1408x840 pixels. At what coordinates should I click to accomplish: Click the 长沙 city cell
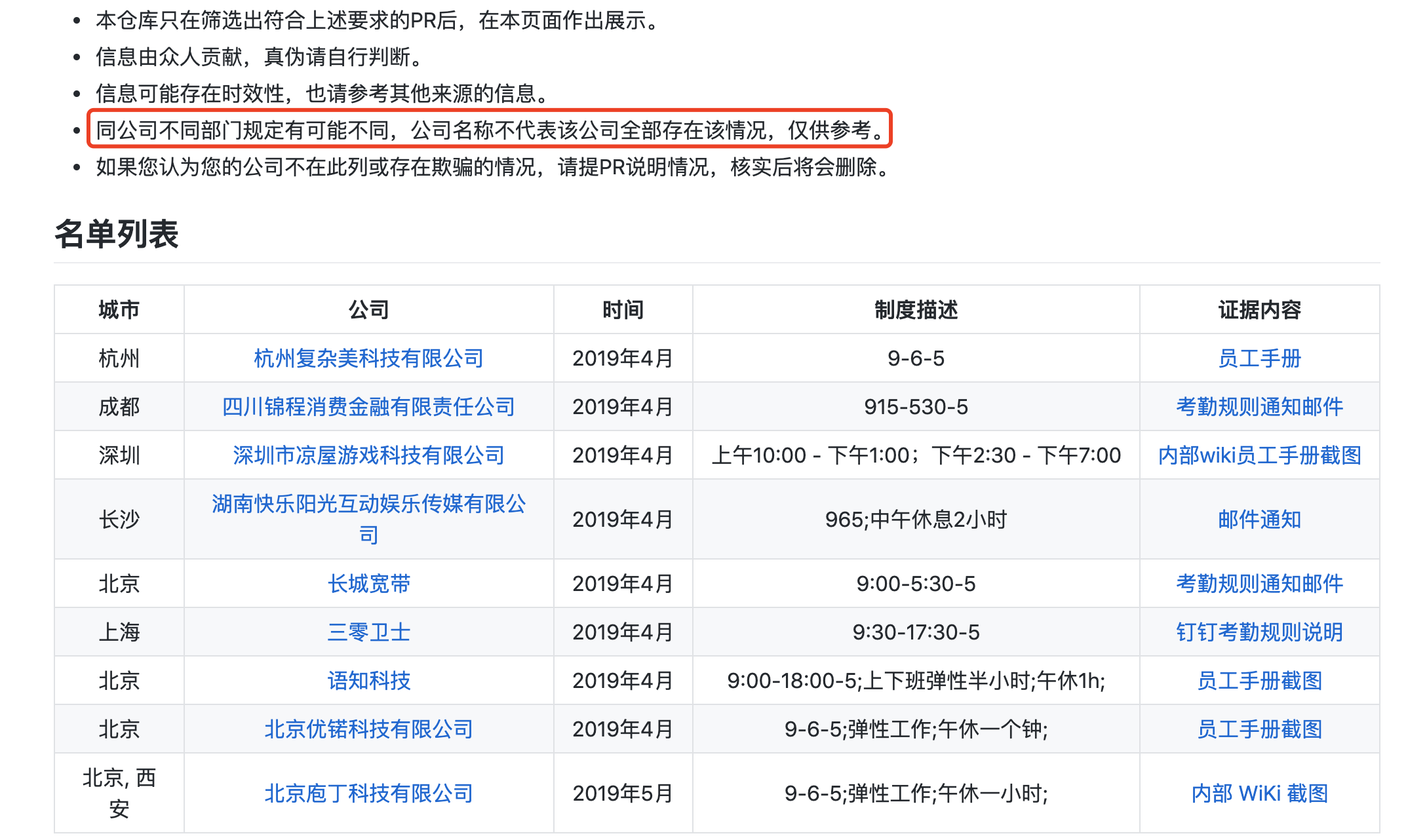(x=119, y=520)
